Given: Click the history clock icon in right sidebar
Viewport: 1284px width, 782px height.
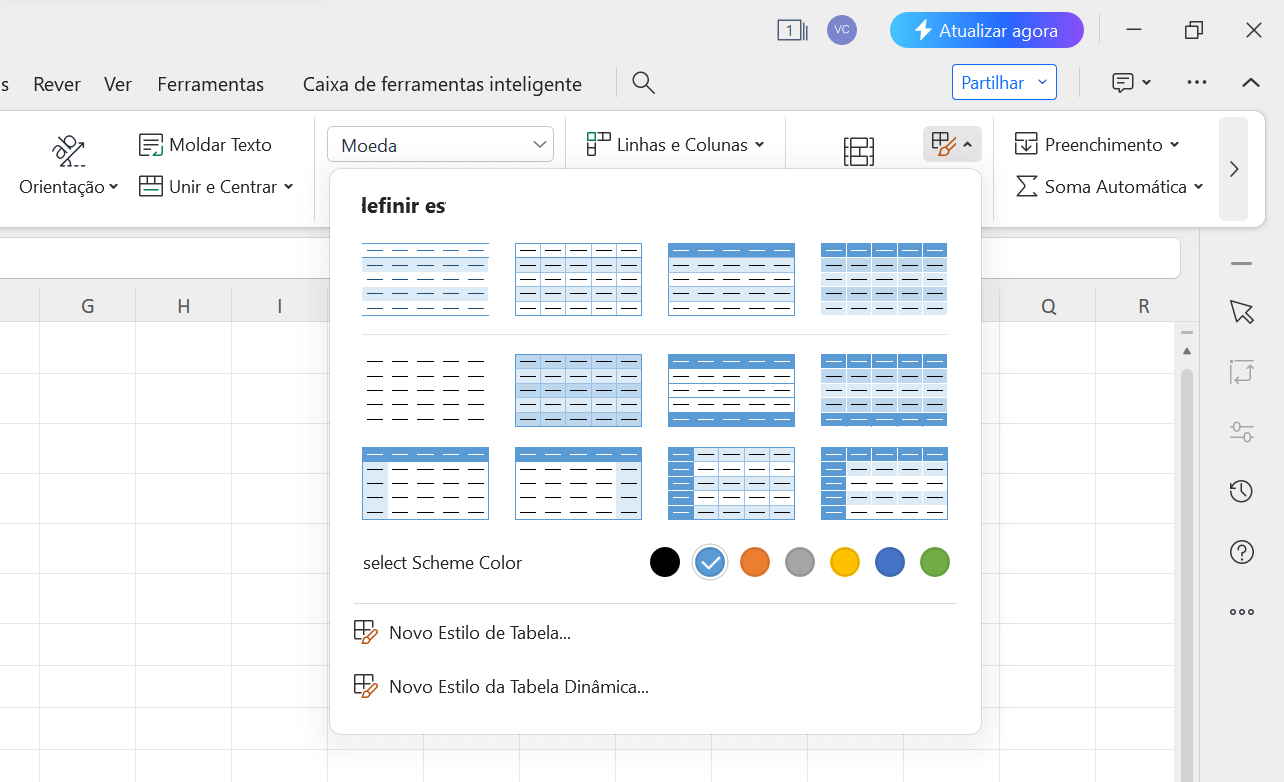Looking at the screenshot, I should (1241, 491).
